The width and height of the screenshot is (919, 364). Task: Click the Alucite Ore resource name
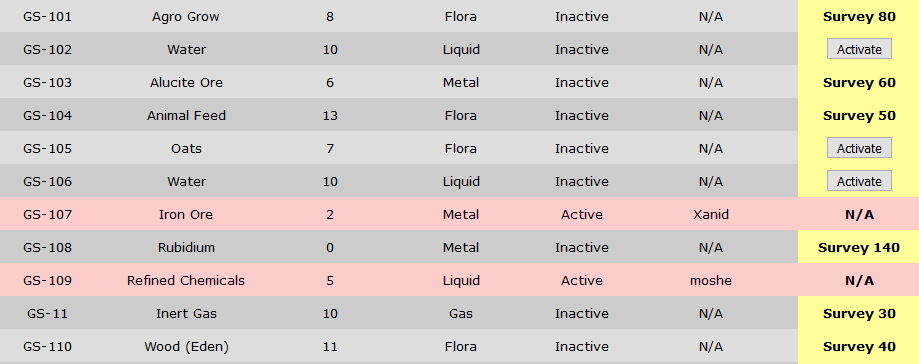point(186,83)
